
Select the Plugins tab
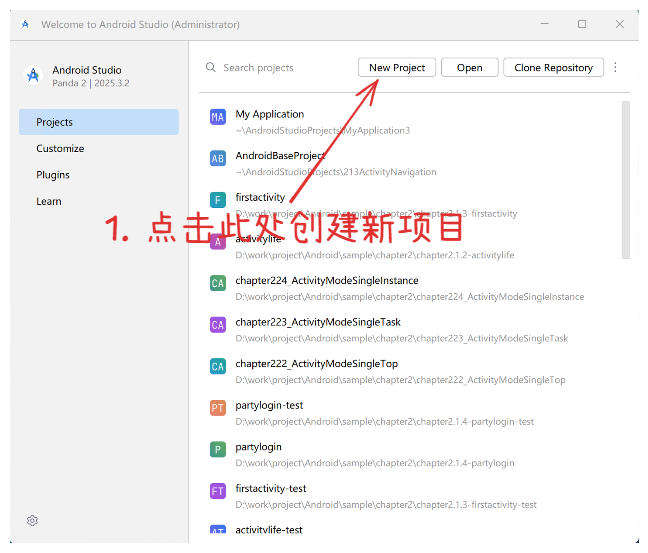pyautogui.click(x=99, y=175)
